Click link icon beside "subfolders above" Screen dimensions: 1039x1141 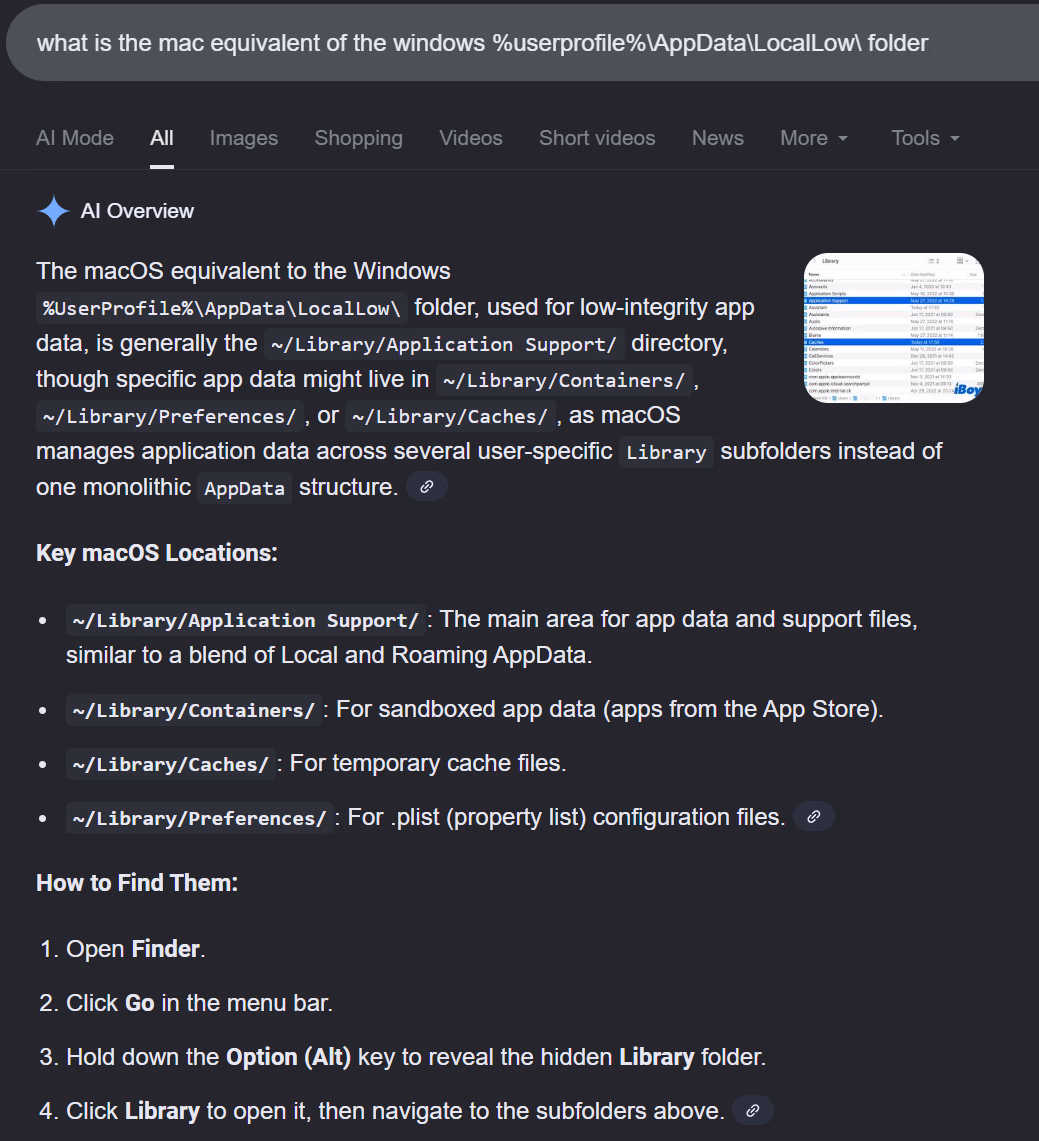pos(753,1110)
